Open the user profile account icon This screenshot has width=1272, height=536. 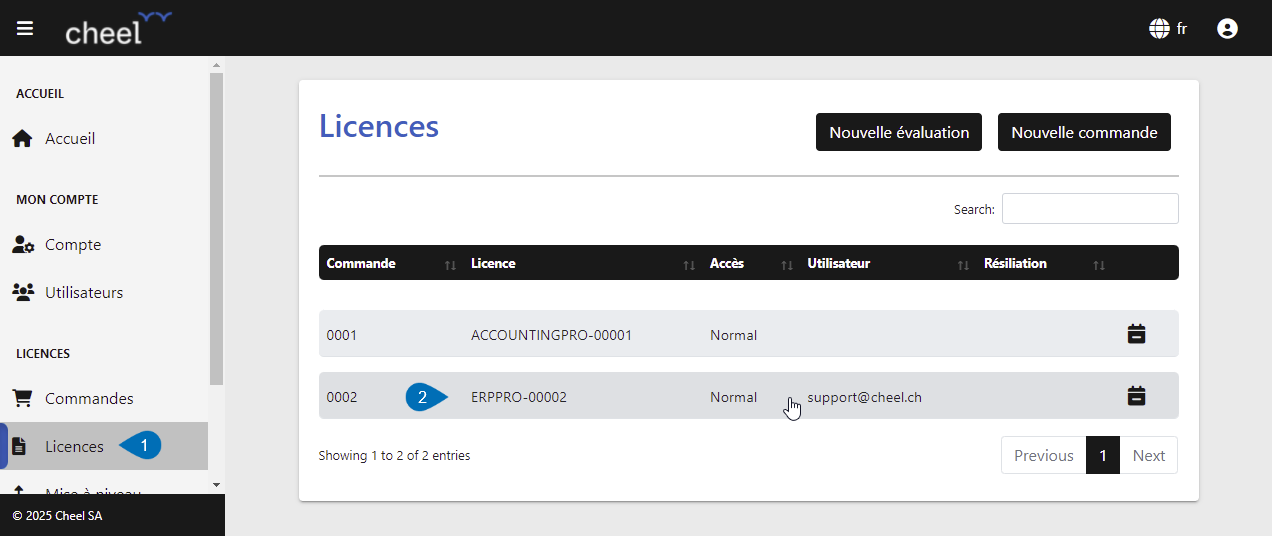[x=1227, y=29]
